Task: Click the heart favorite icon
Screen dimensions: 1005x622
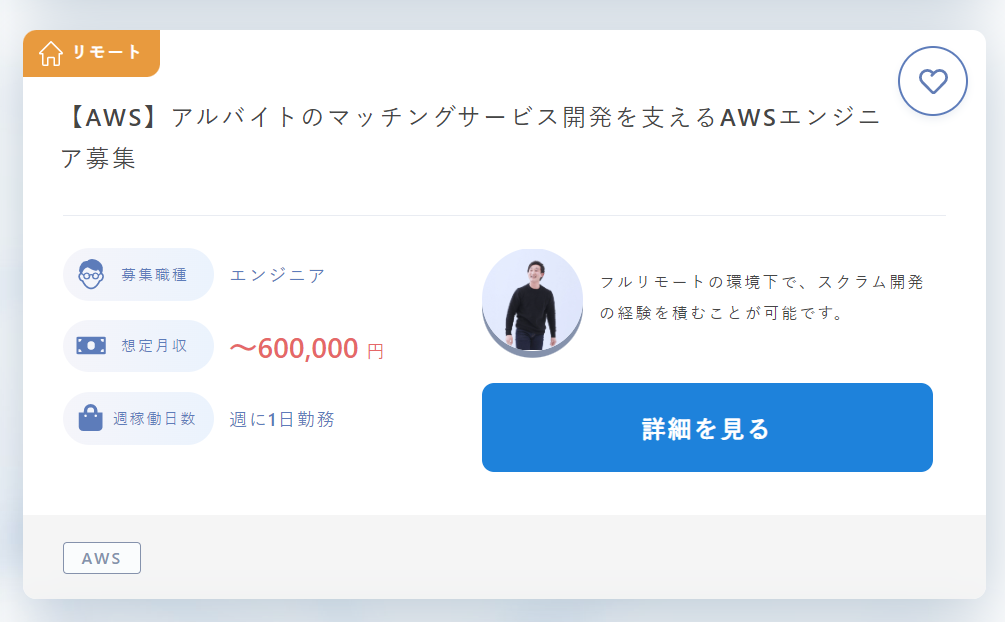Action: click(x=933, y=81)
